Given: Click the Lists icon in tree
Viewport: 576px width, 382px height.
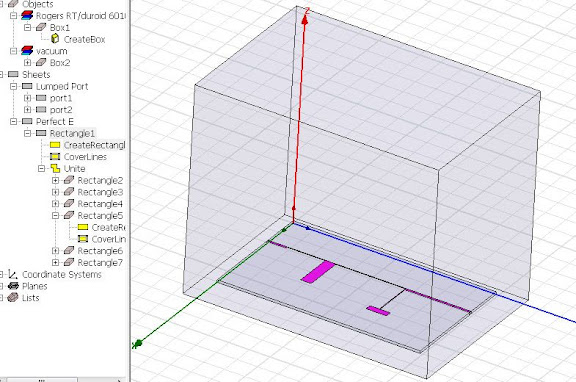Looking at the screenshot, I should coord(13,298).
